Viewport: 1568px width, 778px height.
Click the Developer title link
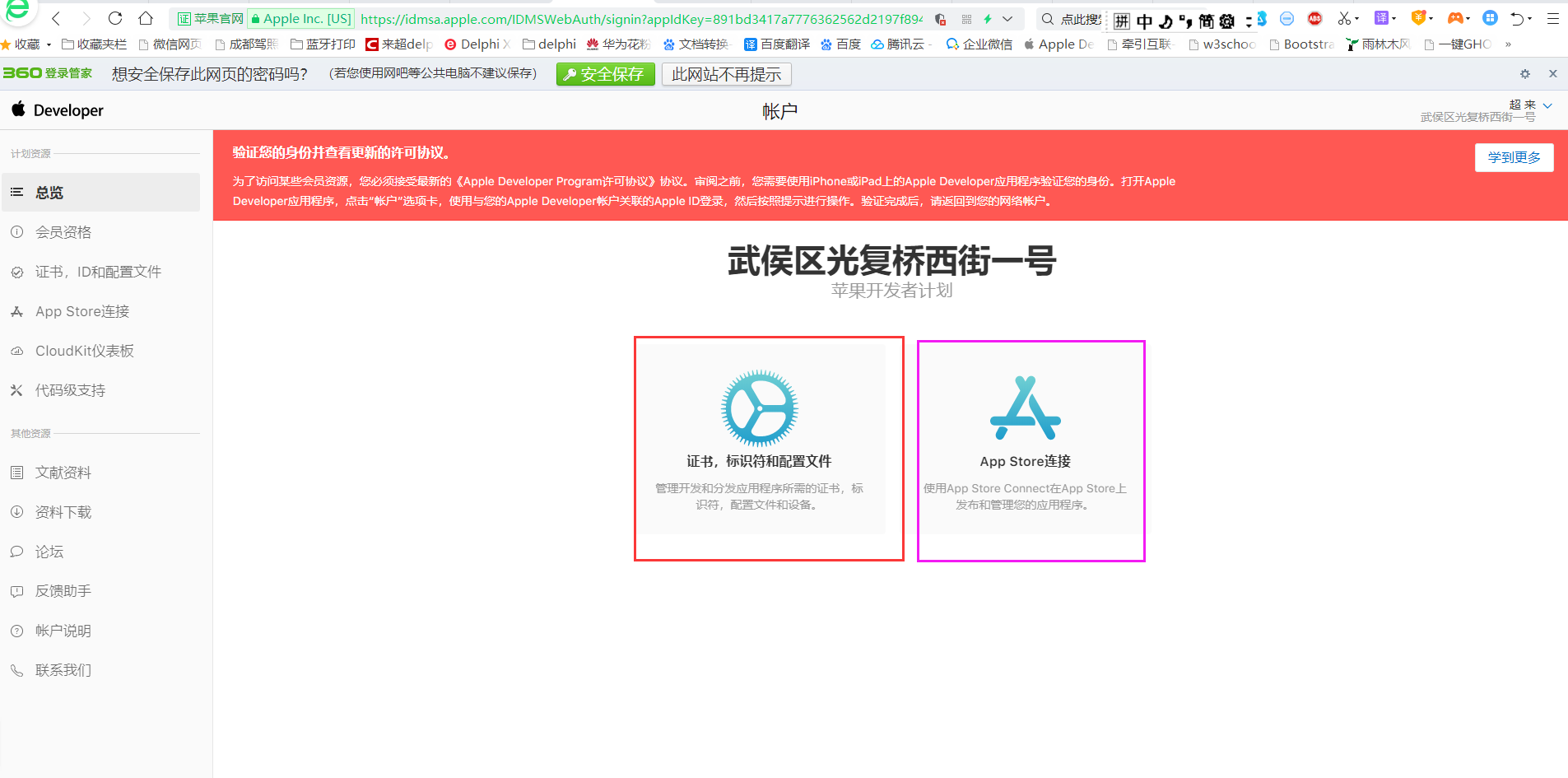[68, 110]
